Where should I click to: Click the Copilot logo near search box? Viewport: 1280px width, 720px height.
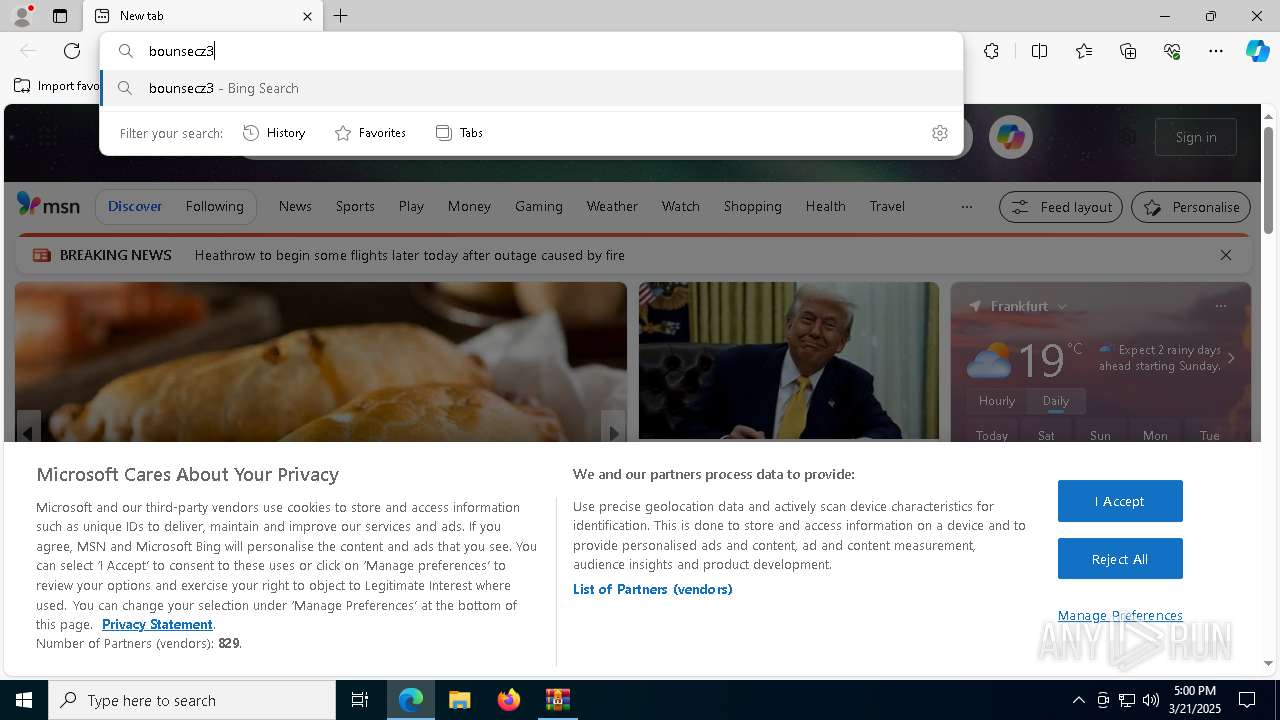1011,137
